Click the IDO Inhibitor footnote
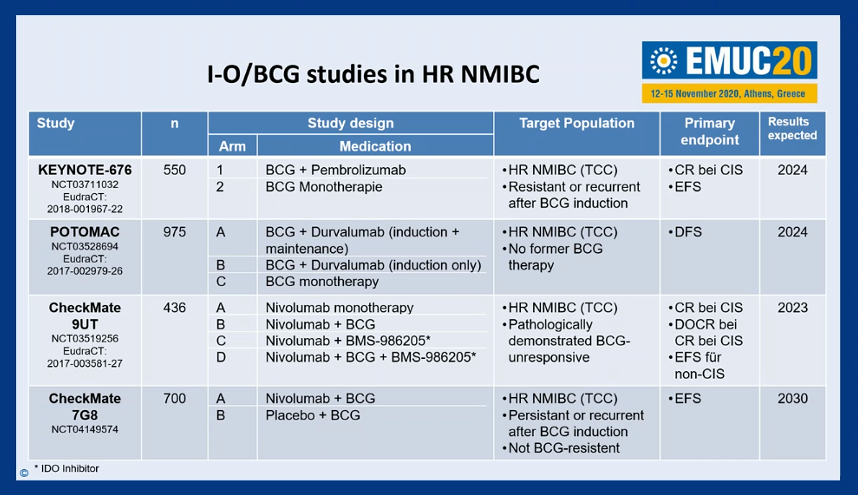The width and height of the screenshot is (858, 495). tap(67, 469)
